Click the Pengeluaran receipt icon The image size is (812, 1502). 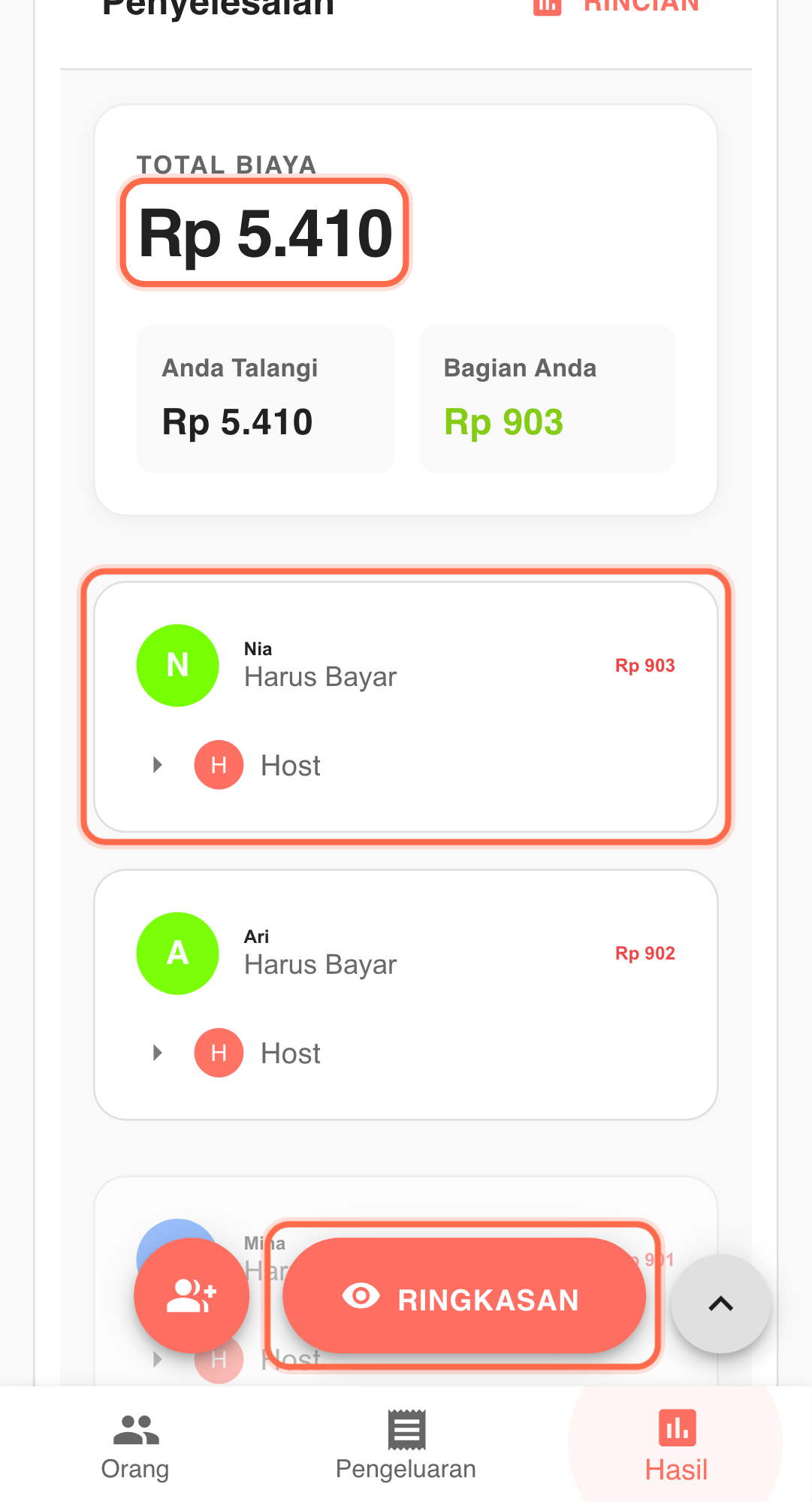[x=406, y=1429]
